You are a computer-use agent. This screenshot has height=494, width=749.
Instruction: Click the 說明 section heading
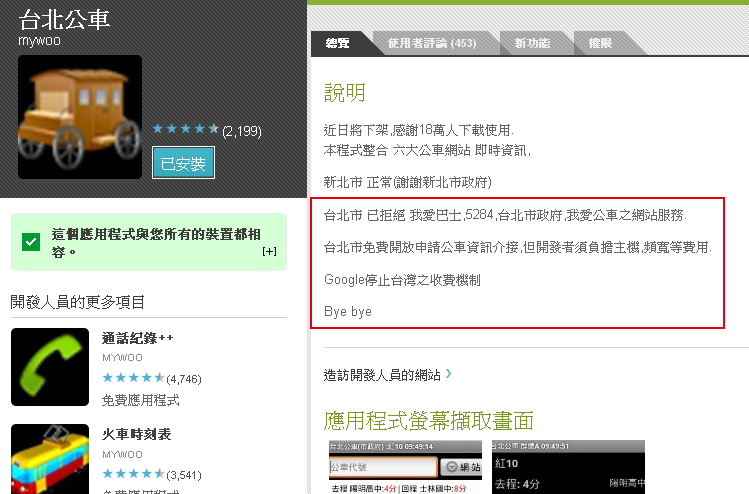click(344, 92)
